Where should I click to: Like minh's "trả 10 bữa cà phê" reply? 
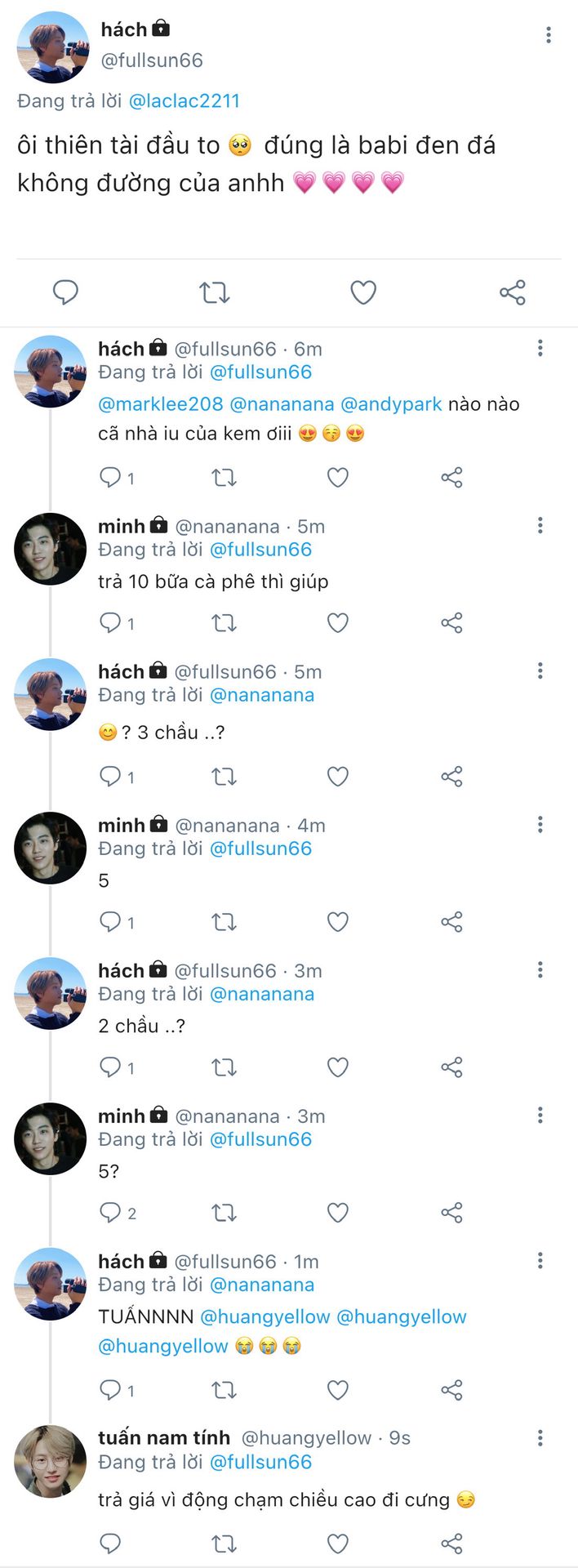point(338,623)
